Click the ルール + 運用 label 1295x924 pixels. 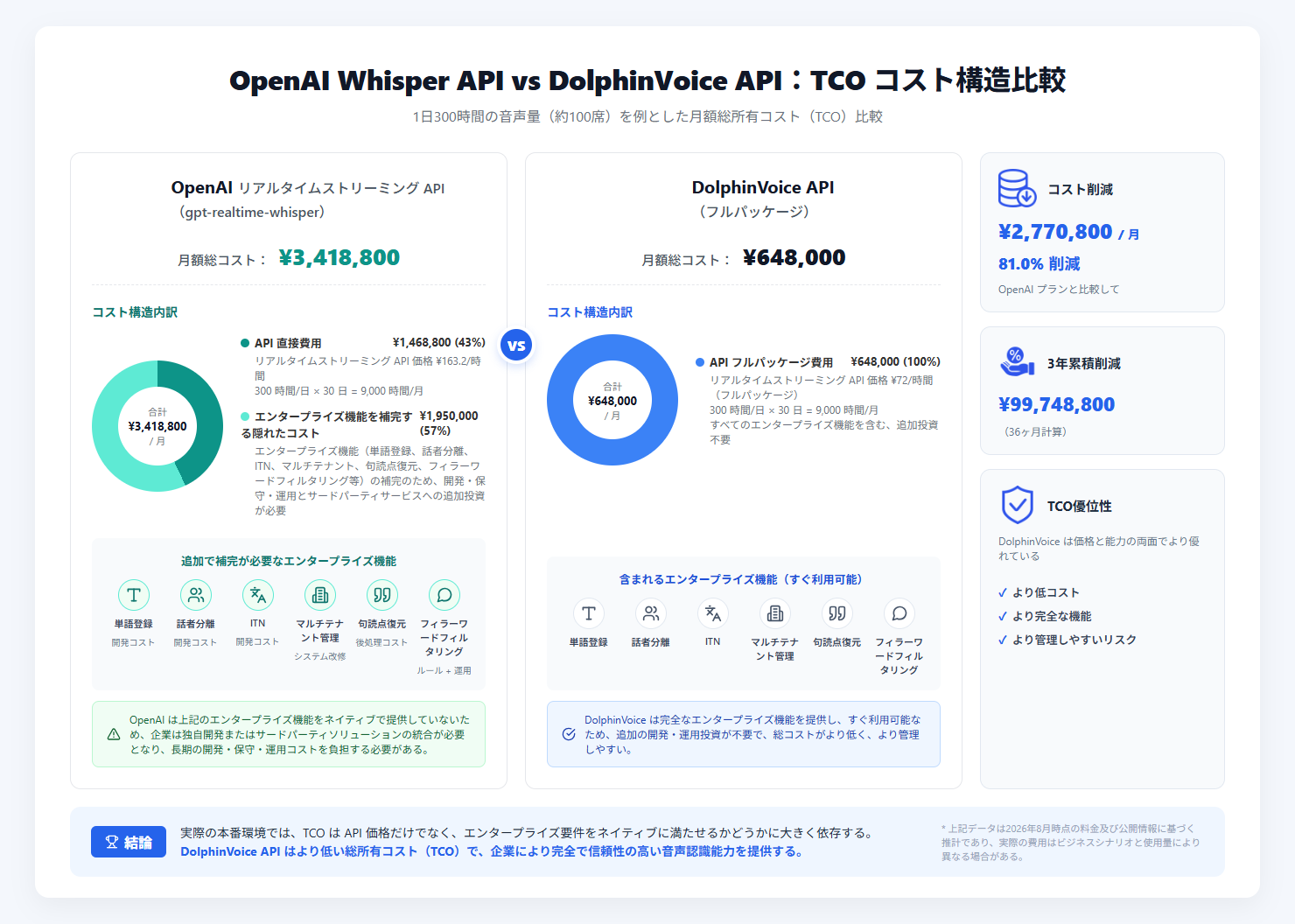coord(444,670)
